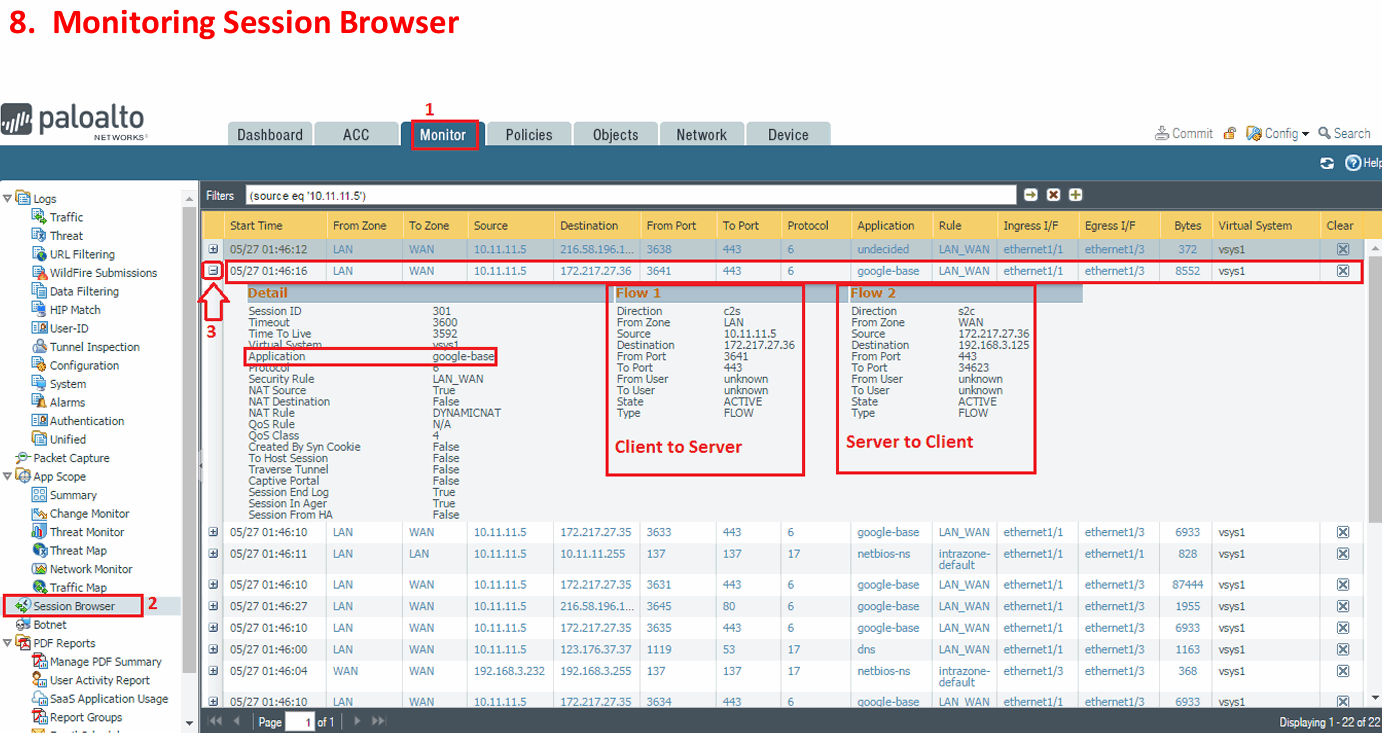Expand session row from 192.168.3.232
This screenshot has width=1382, height=733.
[213, 671]
